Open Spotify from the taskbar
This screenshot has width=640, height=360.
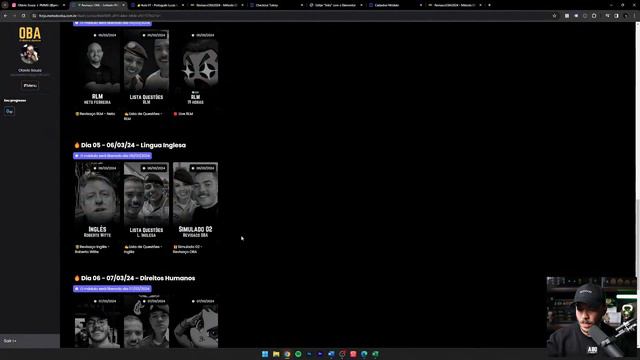[298, 354]
